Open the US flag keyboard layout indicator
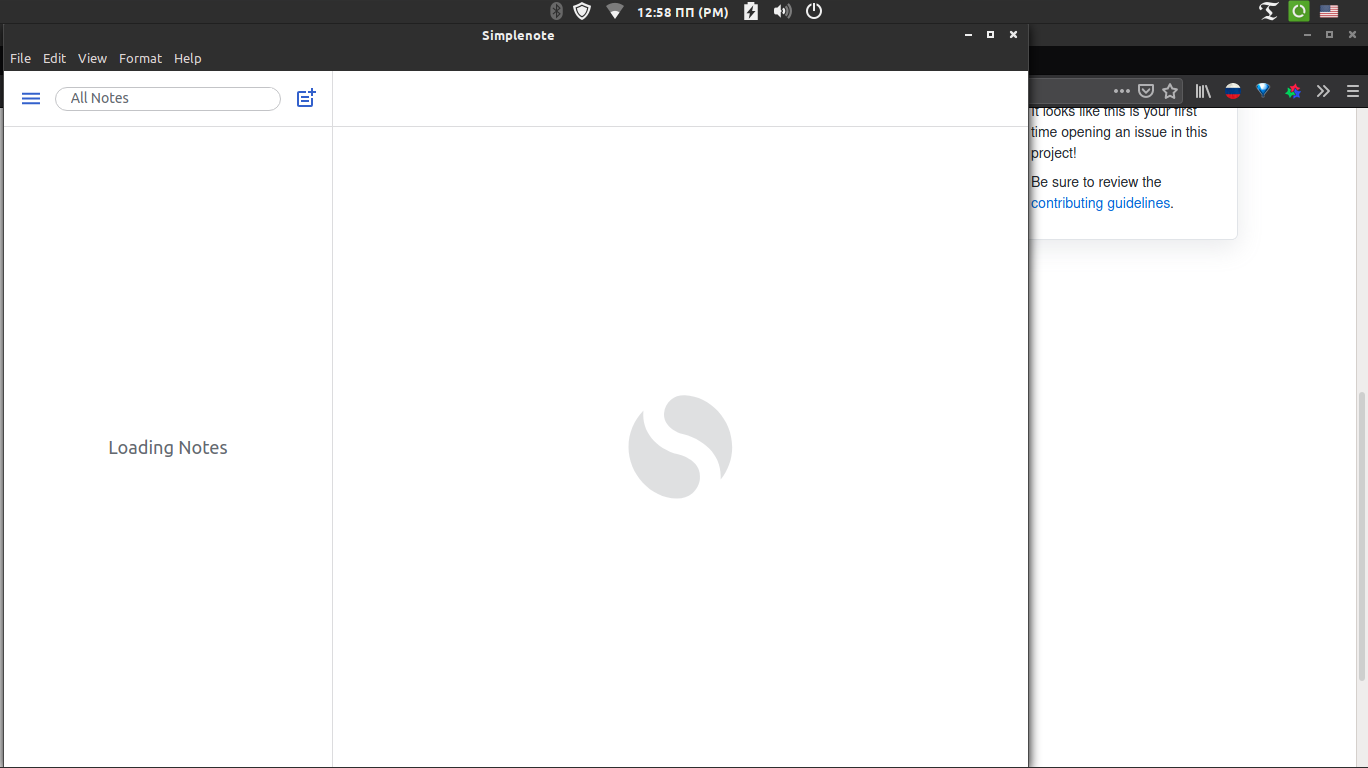 [1329, 12]
